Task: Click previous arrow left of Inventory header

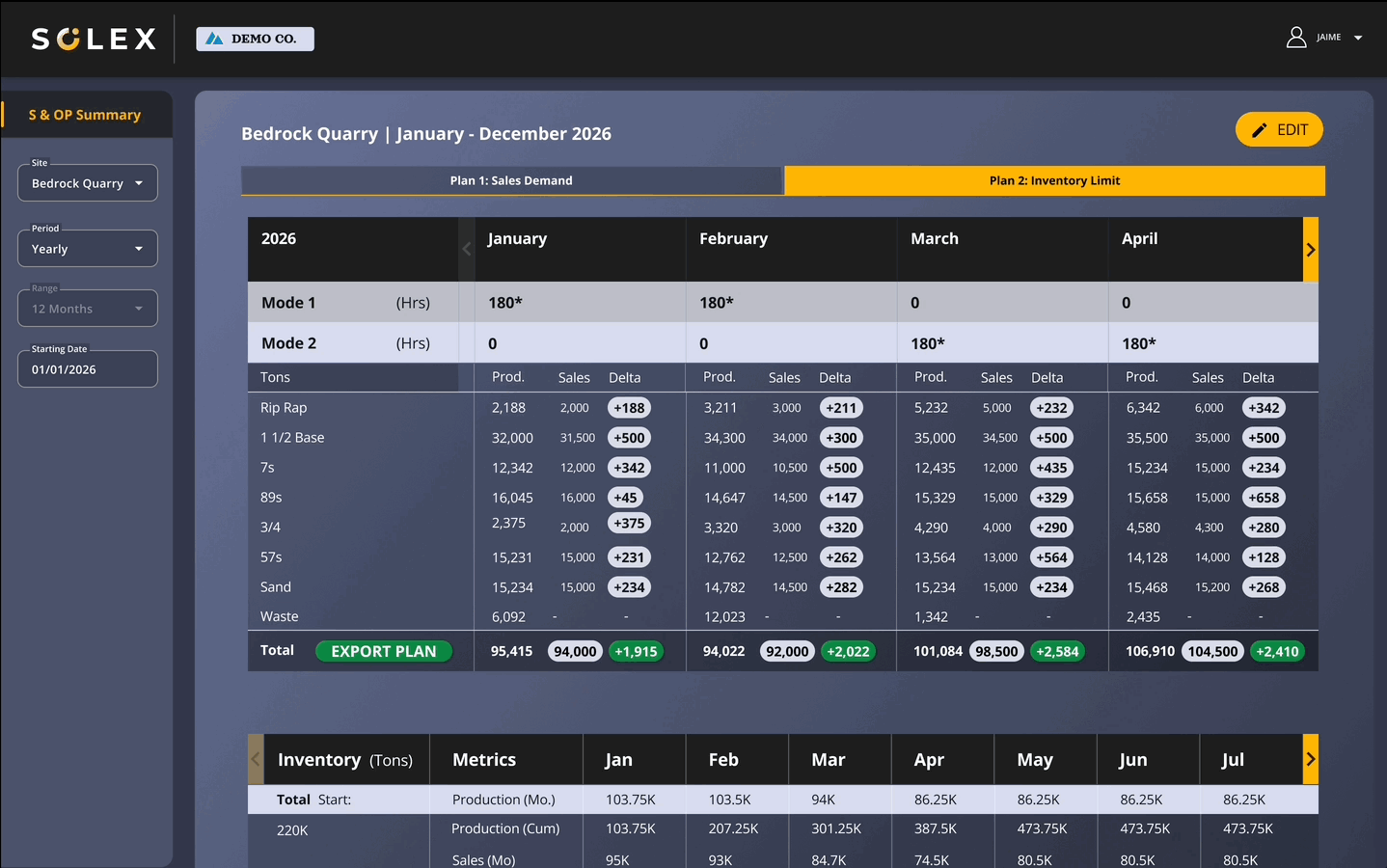Action: click(256, 759)
